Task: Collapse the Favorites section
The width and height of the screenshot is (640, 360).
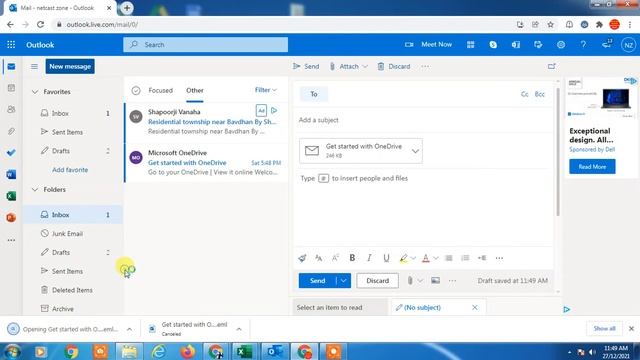Action: [x=35, y=92]
